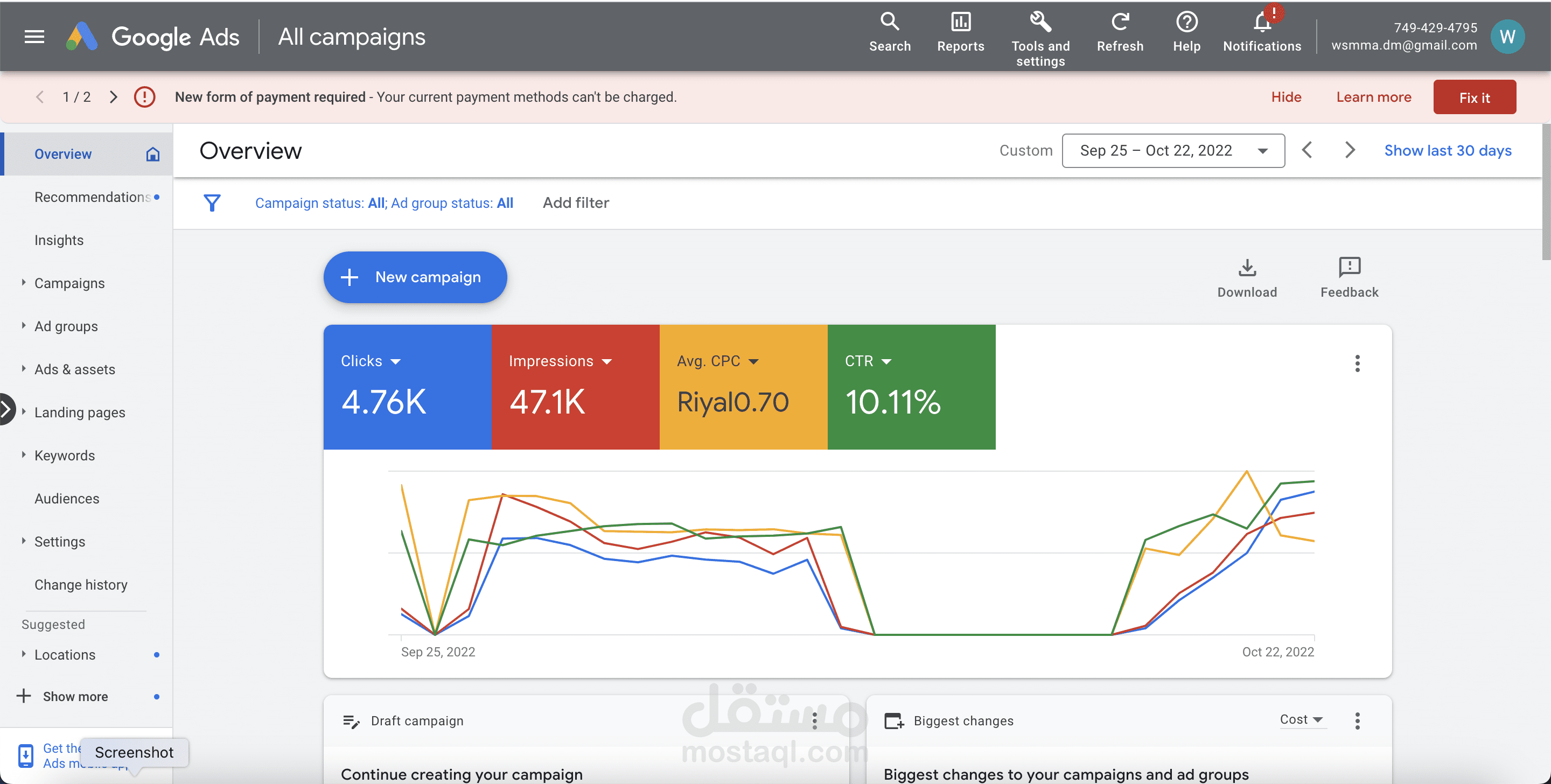1551x784 pixels.
Task: Open the Help question mark
Action: point(1186,22)
